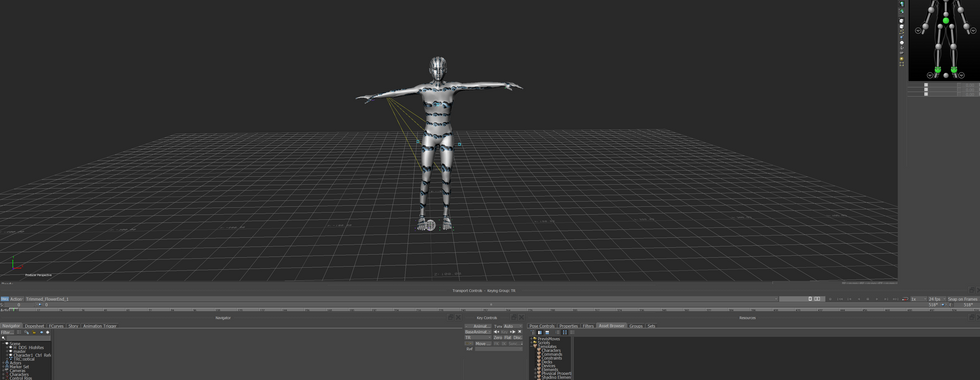Click the four-corner frame icon in viewer toolbar
Viewport: 980px width, 380px height.
click(902, 64)
